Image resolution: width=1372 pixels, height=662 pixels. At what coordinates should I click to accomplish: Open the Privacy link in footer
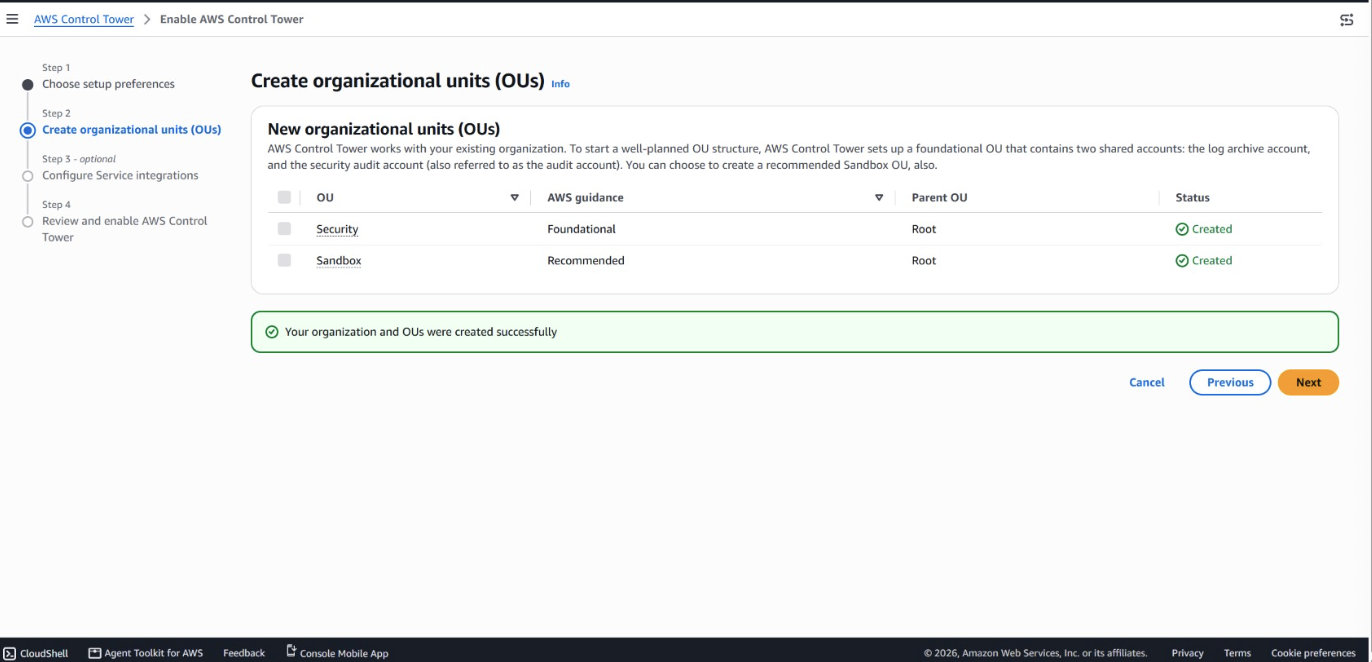[x=1188, y=653]
